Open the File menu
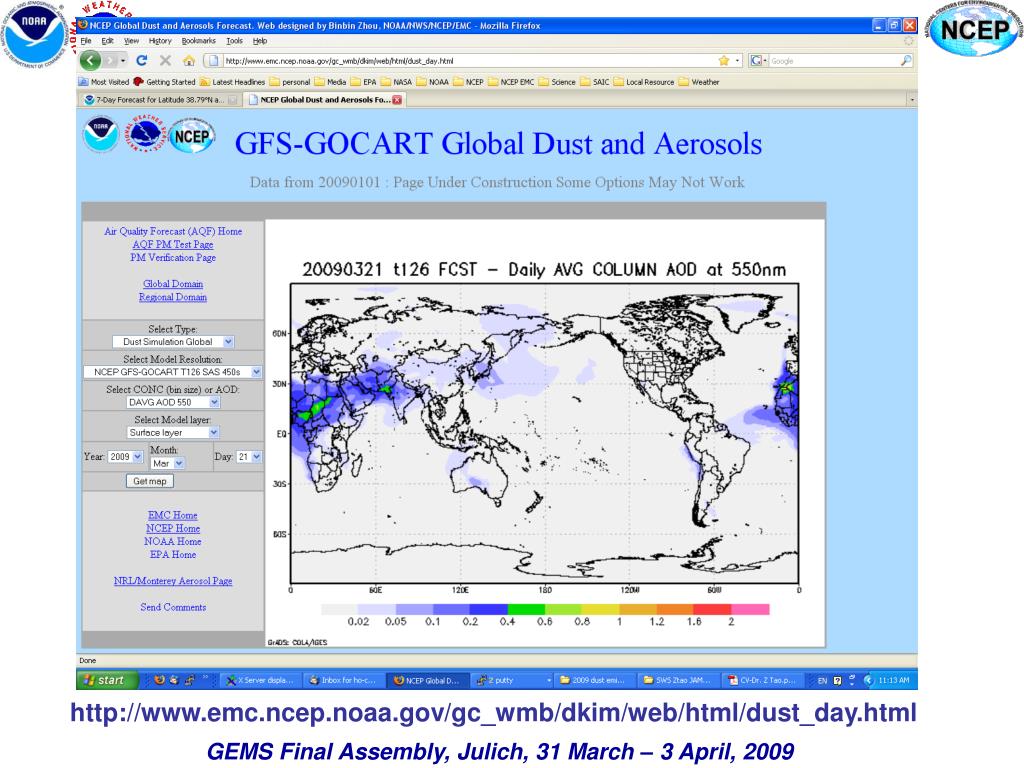The width and height of the screenshot is (1024, 768). [x=86, y=40]
